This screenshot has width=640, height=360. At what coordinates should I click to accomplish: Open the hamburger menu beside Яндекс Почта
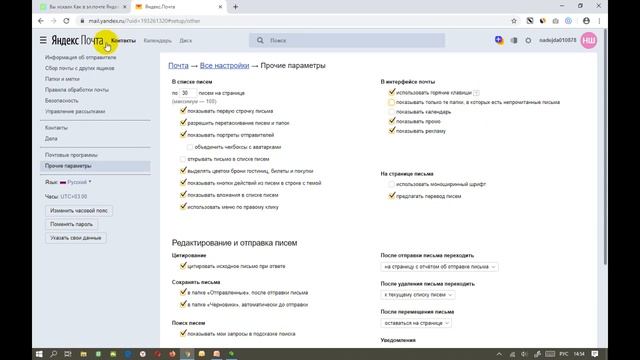pos(43,40)
